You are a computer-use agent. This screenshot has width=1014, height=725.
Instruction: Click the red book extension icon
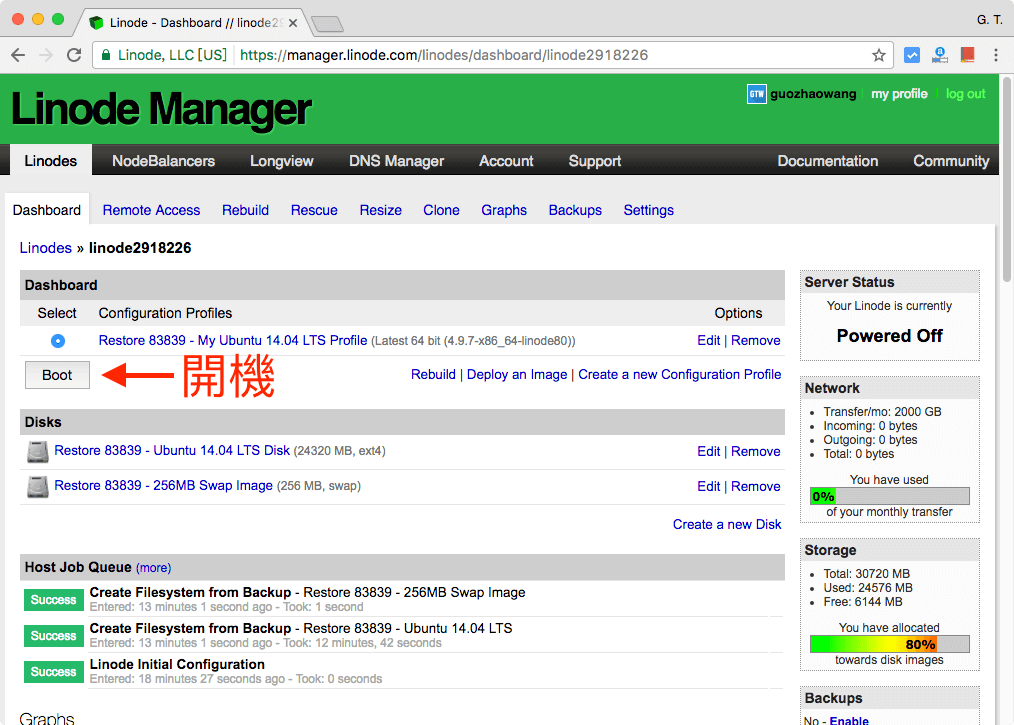coord(967,55)
